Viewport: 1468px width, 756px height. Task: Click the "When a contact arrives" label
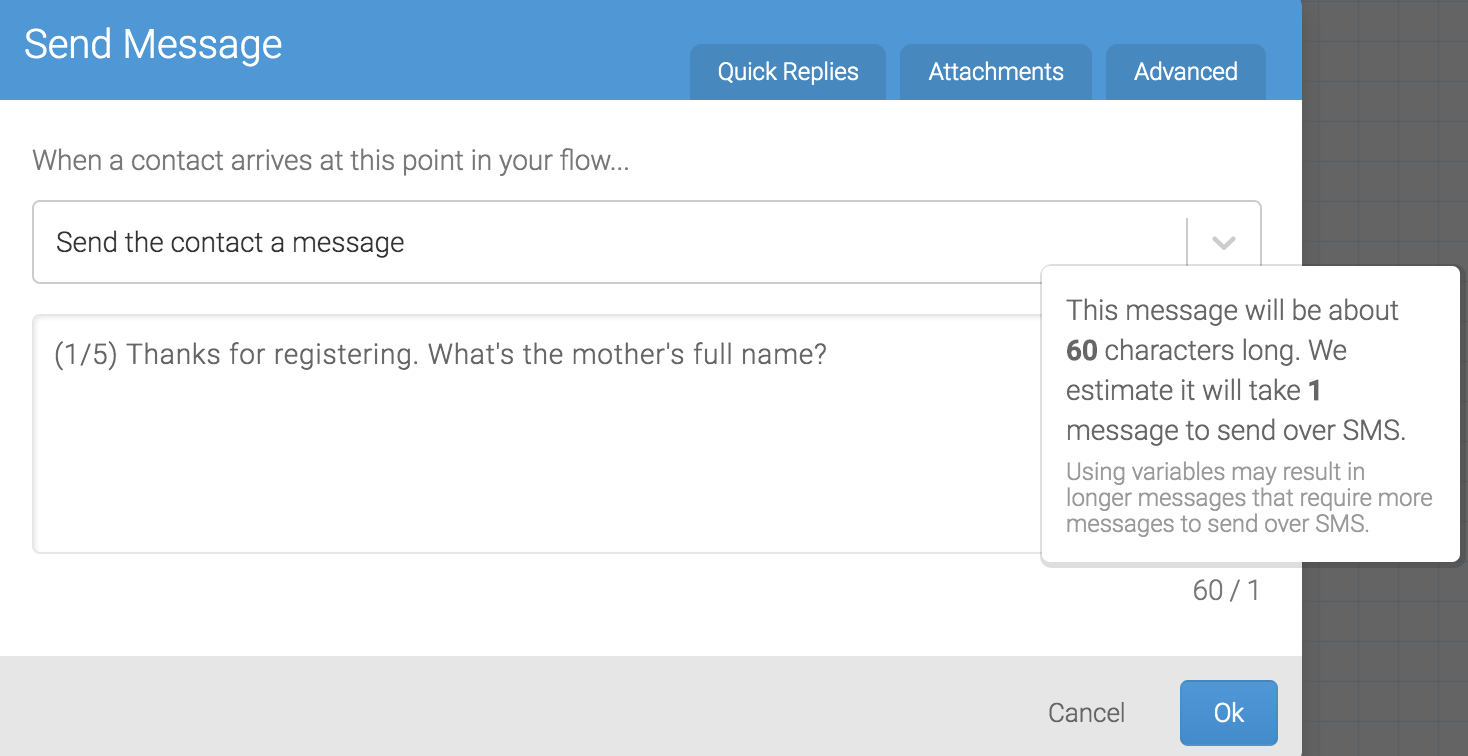click(331, 160)
